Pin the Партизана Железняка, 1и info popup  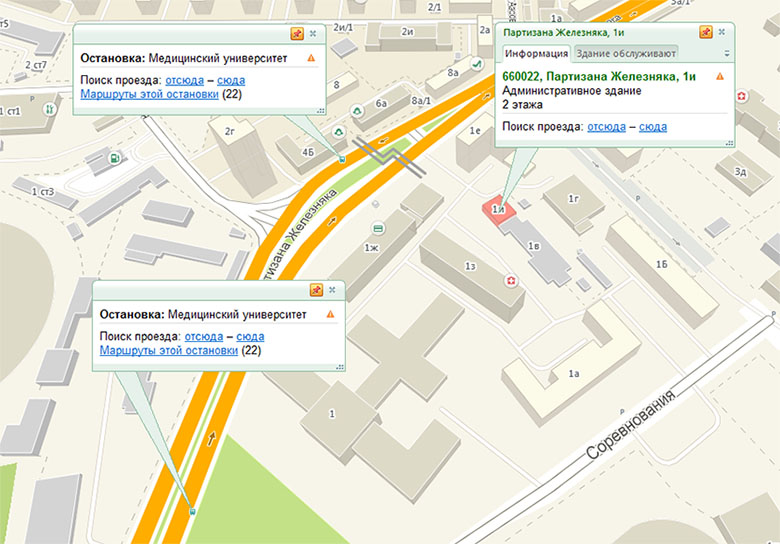pyautogui.click(x=706, y=33)
